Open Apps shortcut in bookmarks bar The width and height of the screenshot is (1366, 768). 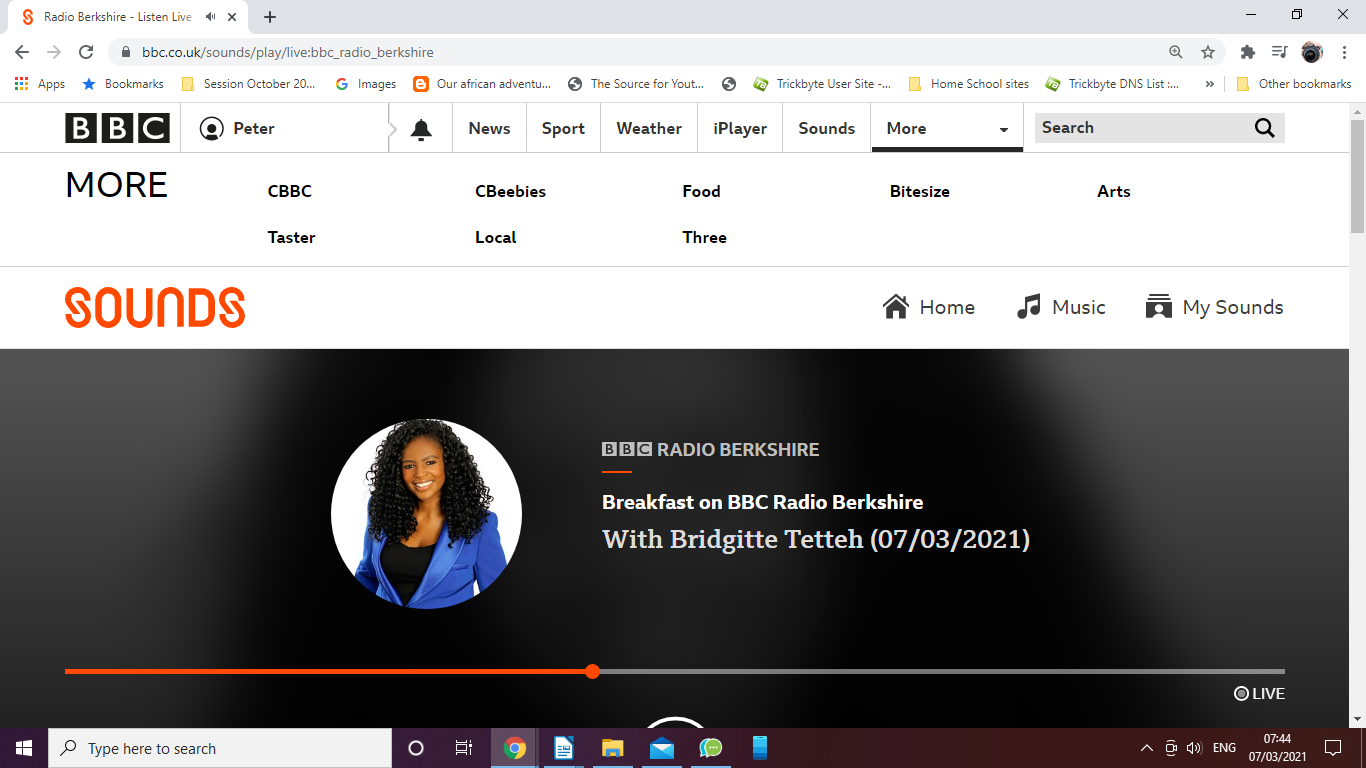point(40,84)
